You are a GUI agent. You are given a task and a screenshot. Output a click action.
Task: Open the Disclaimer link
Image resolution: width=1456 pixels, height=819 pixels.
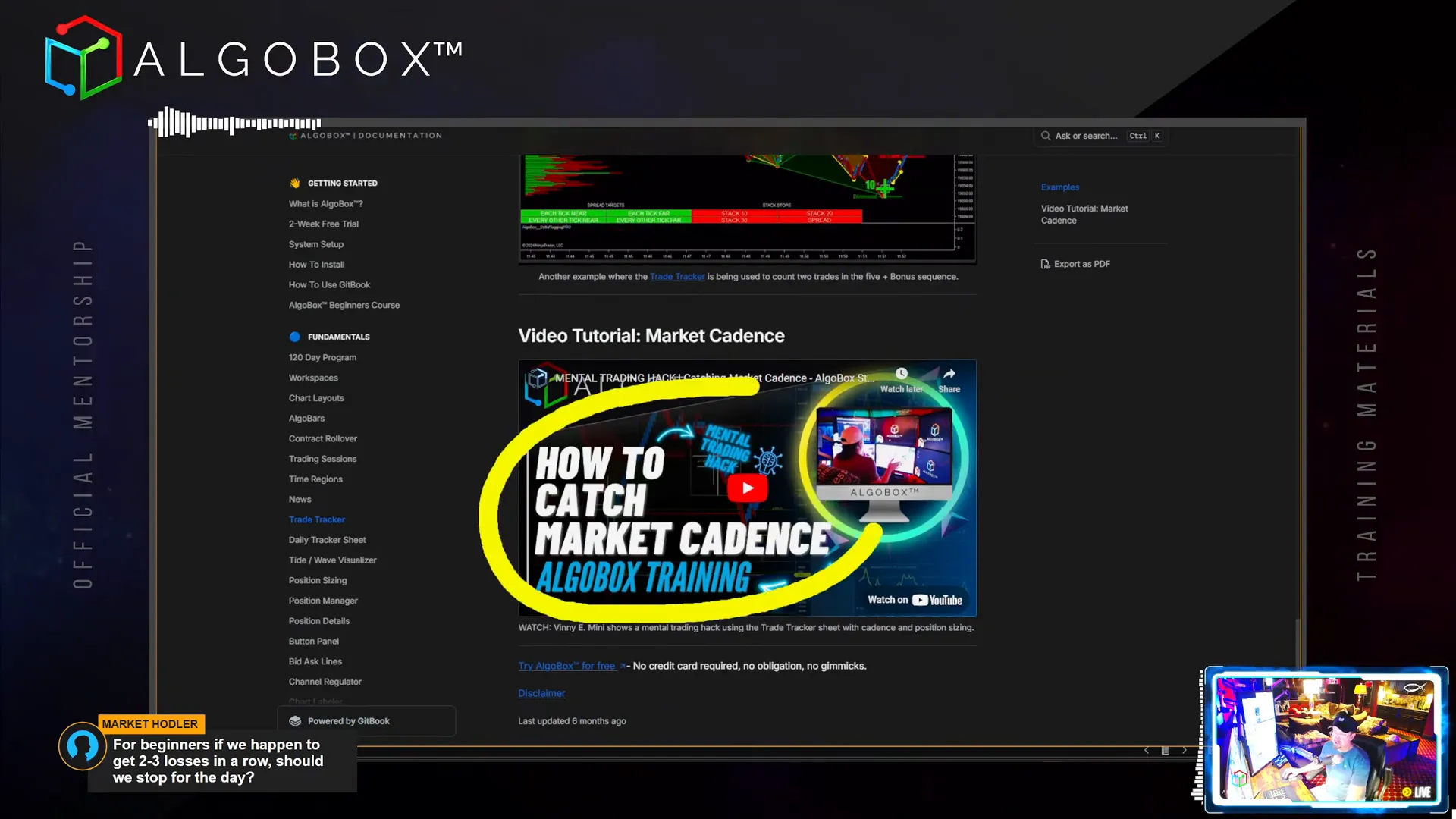pyautogui.click(x=541, y=693)
